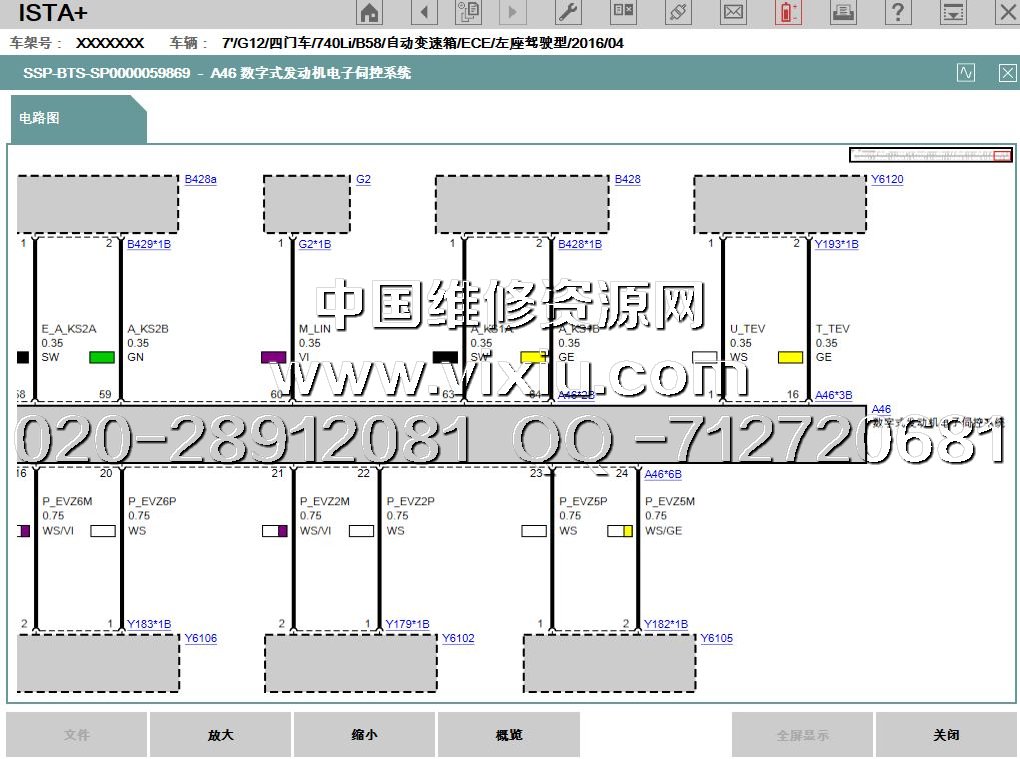Open the activity list icon beside back arrow
Image resolution: width=1020 pixels, height=759 pixels.
(468, 13)
